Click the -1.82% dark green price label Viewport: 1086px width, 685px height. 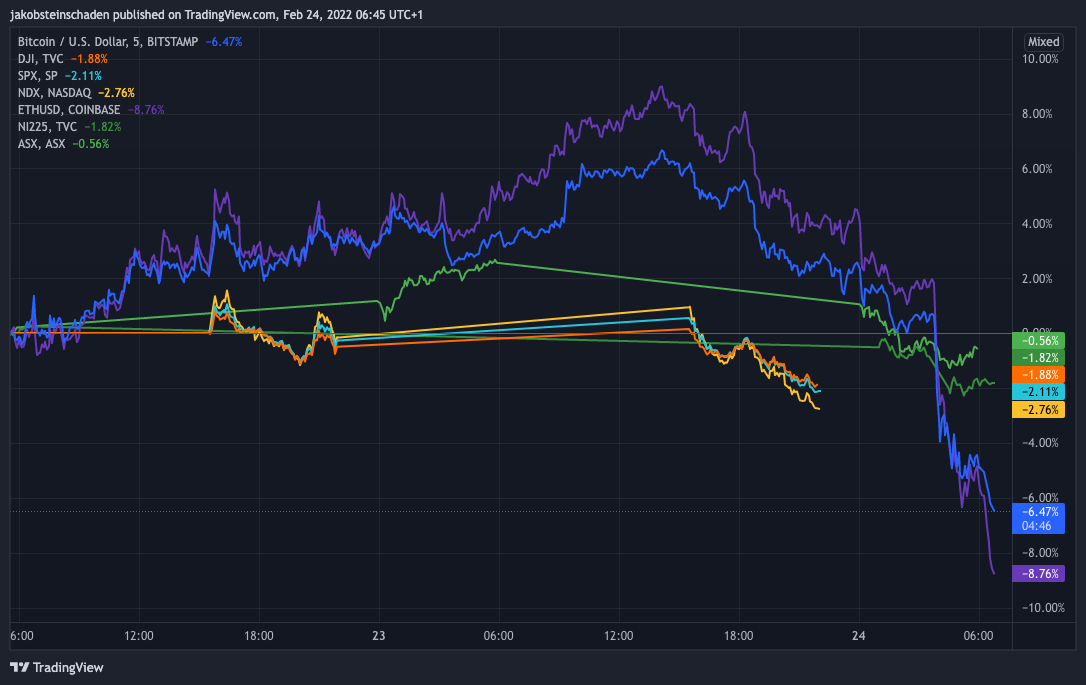tap(1038, 357)
